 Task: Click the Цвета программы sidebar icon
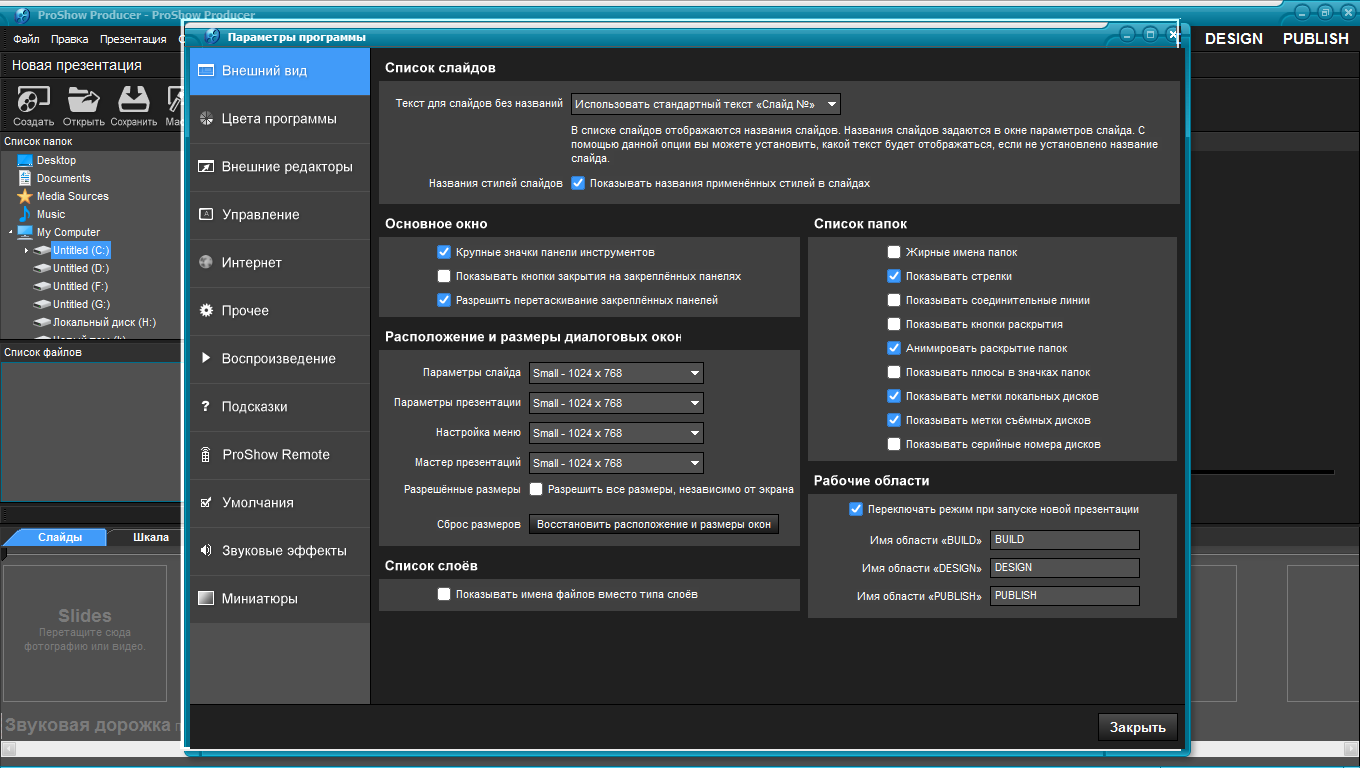click(206, 119)
